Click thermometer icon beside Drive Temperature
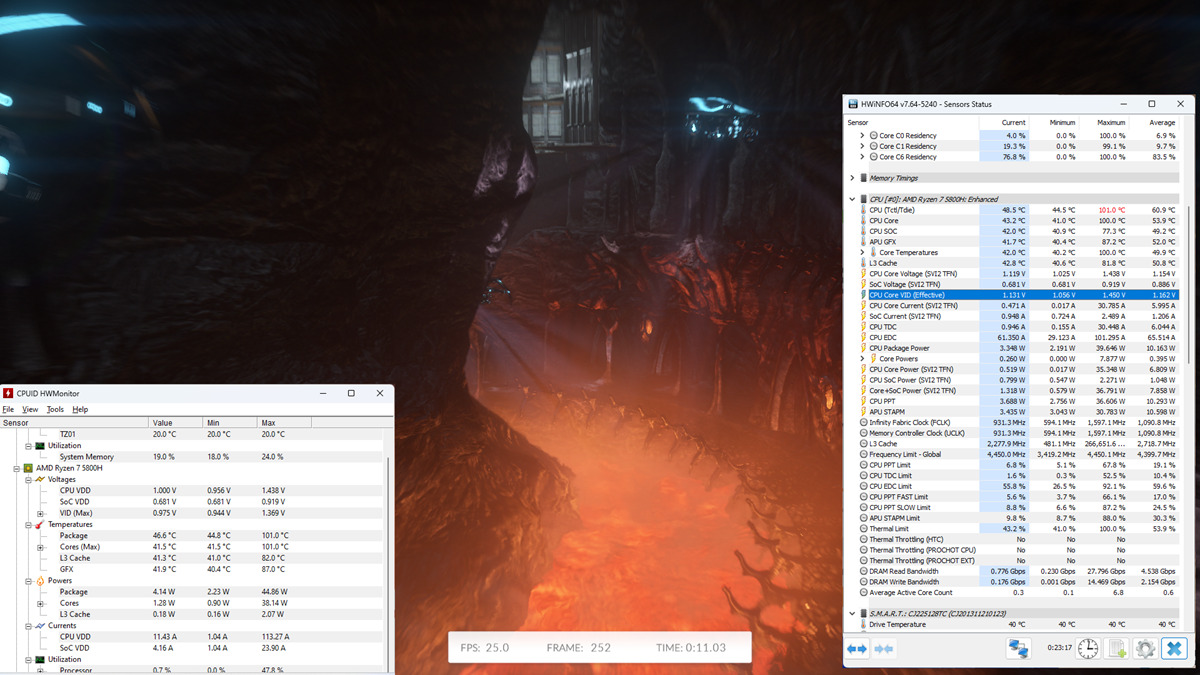This screenshot has height=675, width=1200. click(863, 624)
